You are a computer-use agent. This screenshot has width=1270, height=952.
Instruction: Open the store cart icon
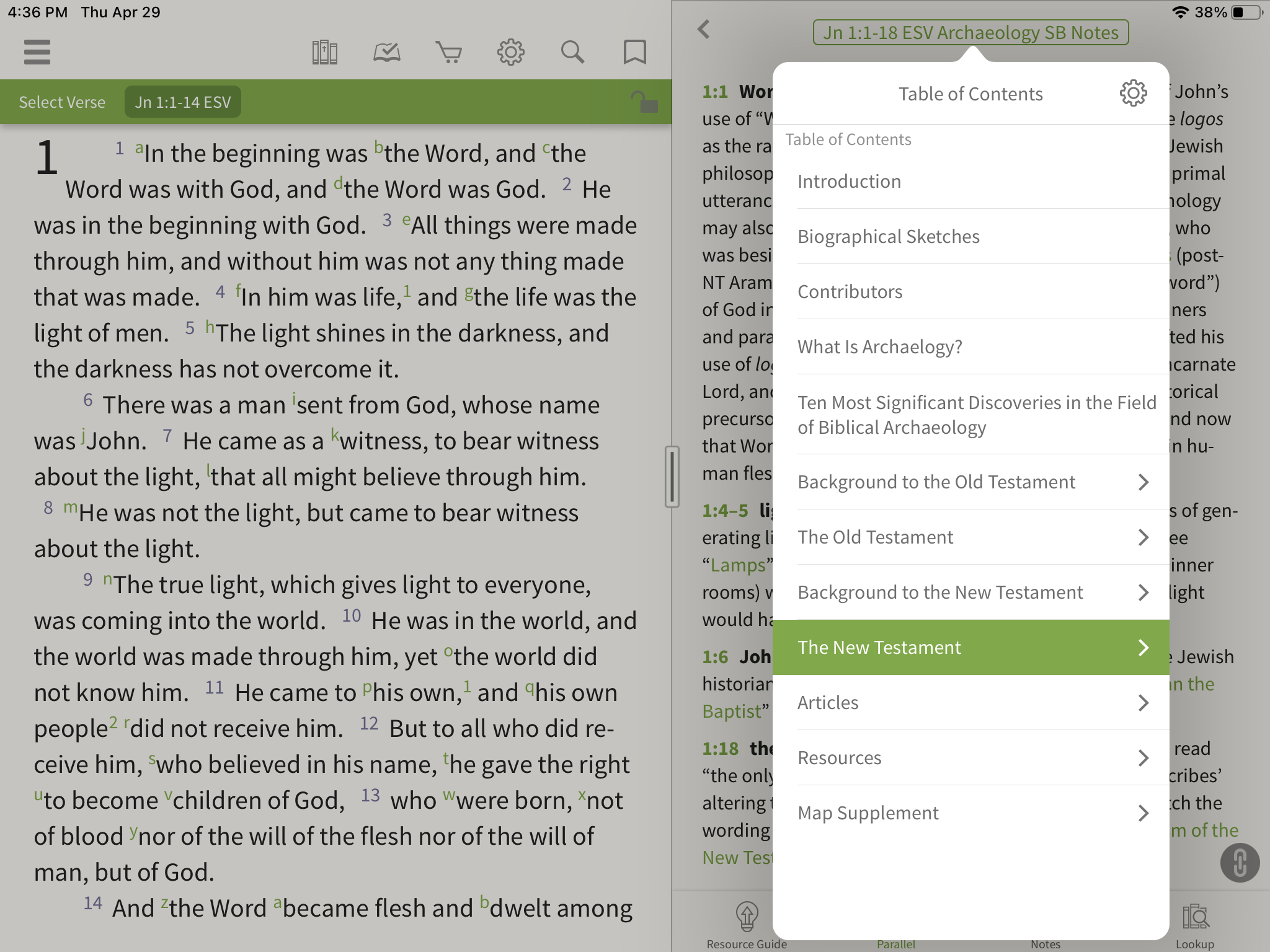click(x=448, y=52)
